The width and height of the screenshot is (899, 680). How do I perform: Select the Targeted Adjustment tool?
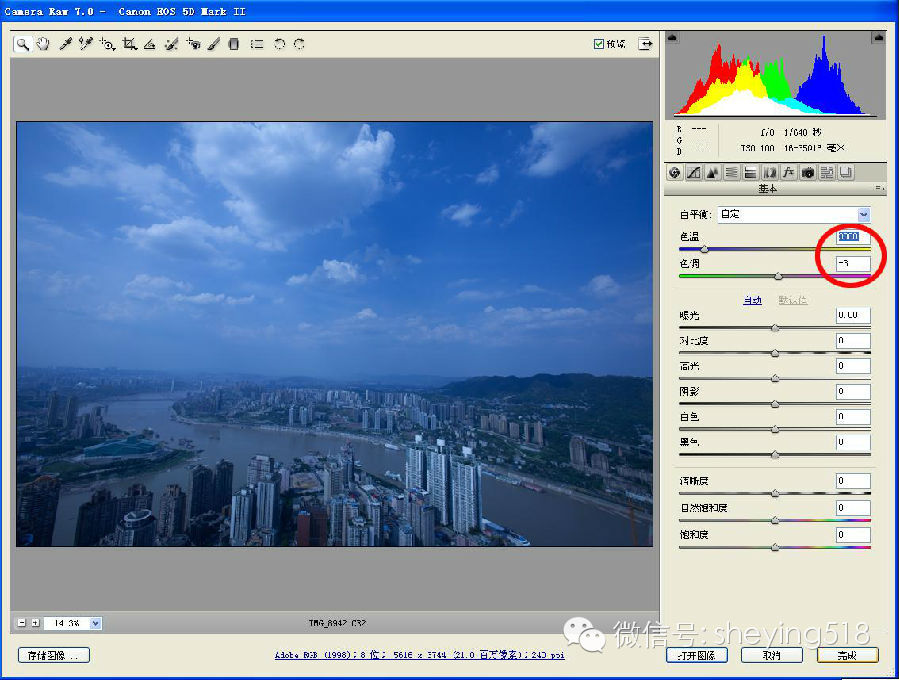tap(107, 44)
